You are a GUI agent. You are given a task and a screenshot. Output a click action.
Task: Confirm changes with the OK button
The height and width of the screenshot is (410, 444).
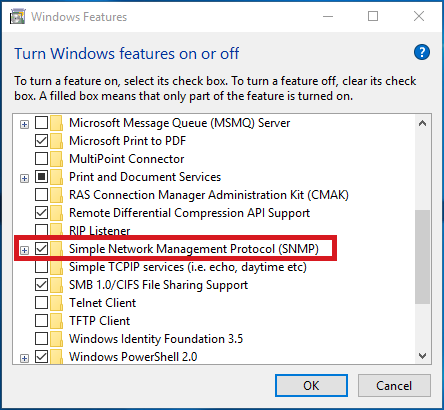[x=311, y=385]
